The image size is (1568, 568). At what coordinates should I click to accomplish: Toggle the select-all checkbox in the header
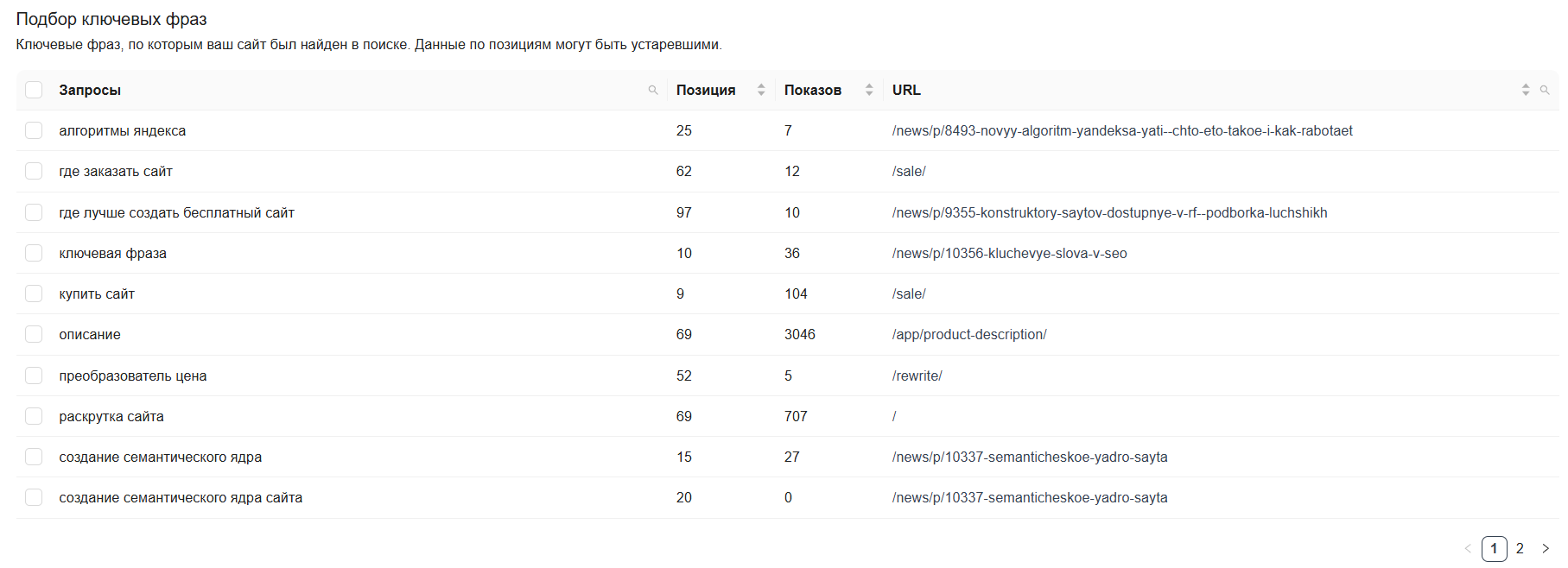coord(34,90)
